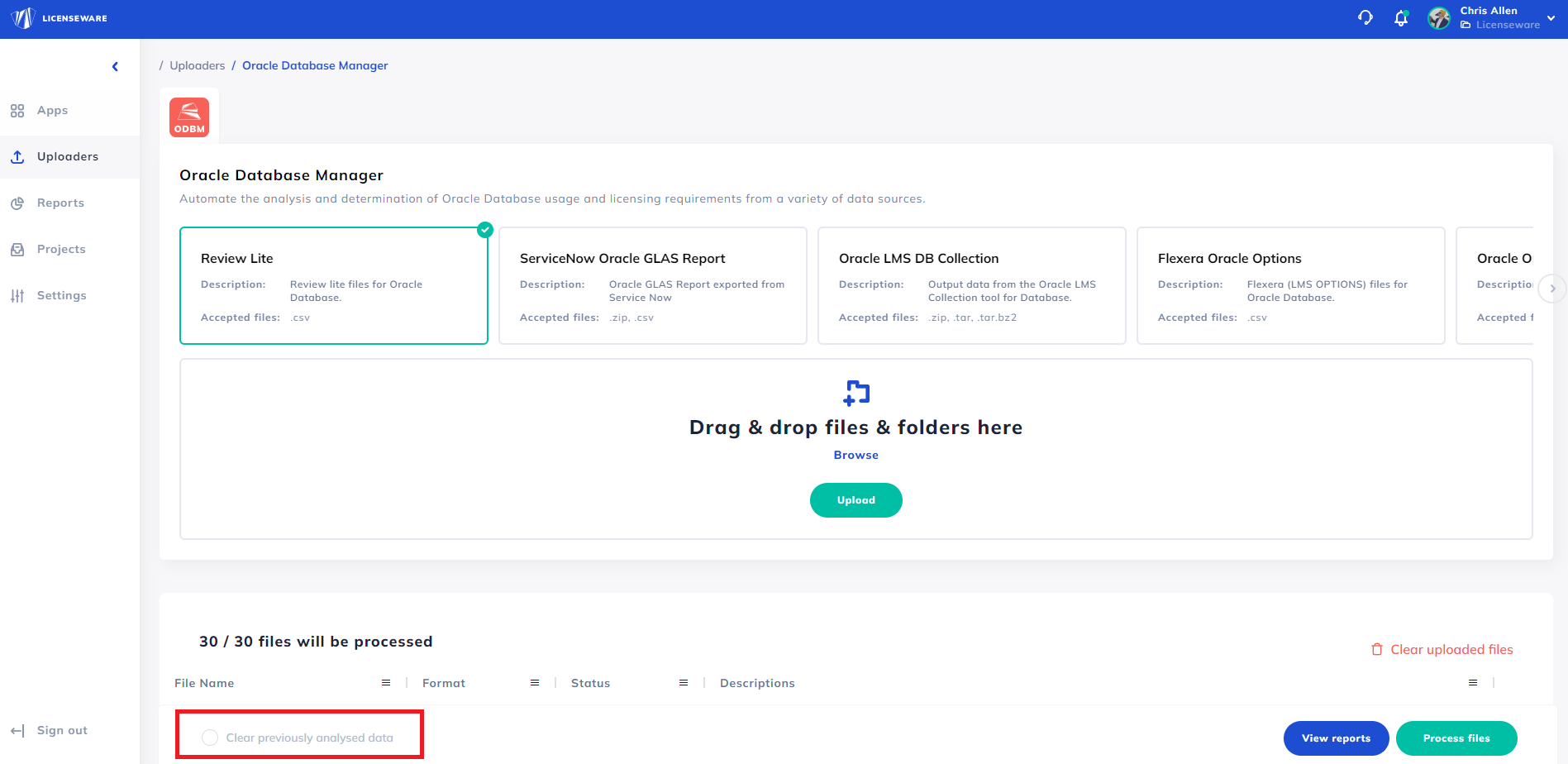Open the Status column menu
The width and height of the screenshot is (1568, 764).
pos(684,683)
